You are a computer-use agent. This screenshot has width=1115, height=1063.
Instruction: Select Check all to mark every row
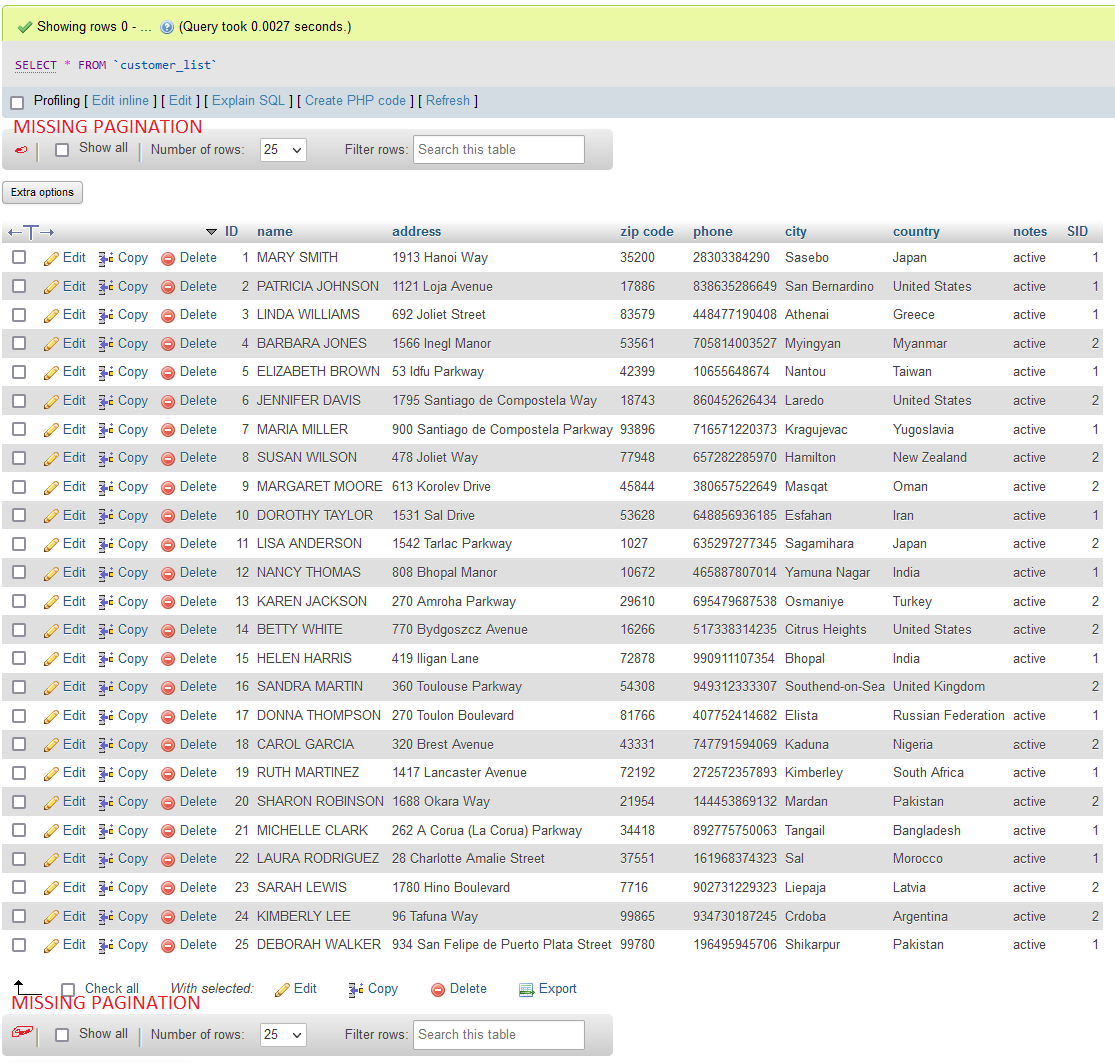pos(68,988)
